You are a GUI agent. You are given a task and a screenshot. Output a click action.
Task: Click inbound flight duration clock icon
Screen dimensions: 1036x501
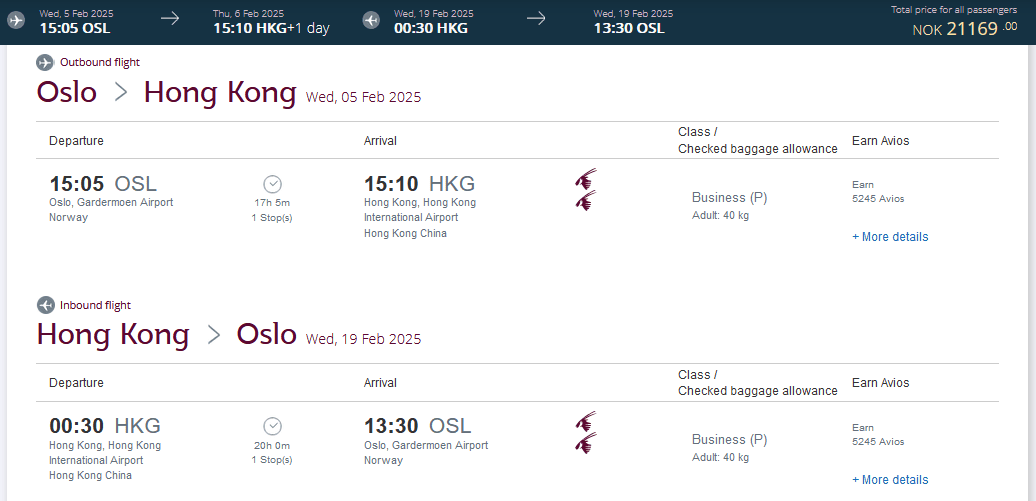point(272,426)
